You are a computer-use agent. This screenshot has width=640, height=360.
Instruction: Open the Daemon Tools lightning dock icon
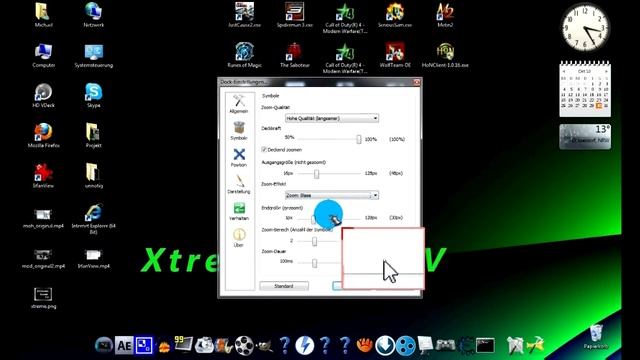[304, 346]
